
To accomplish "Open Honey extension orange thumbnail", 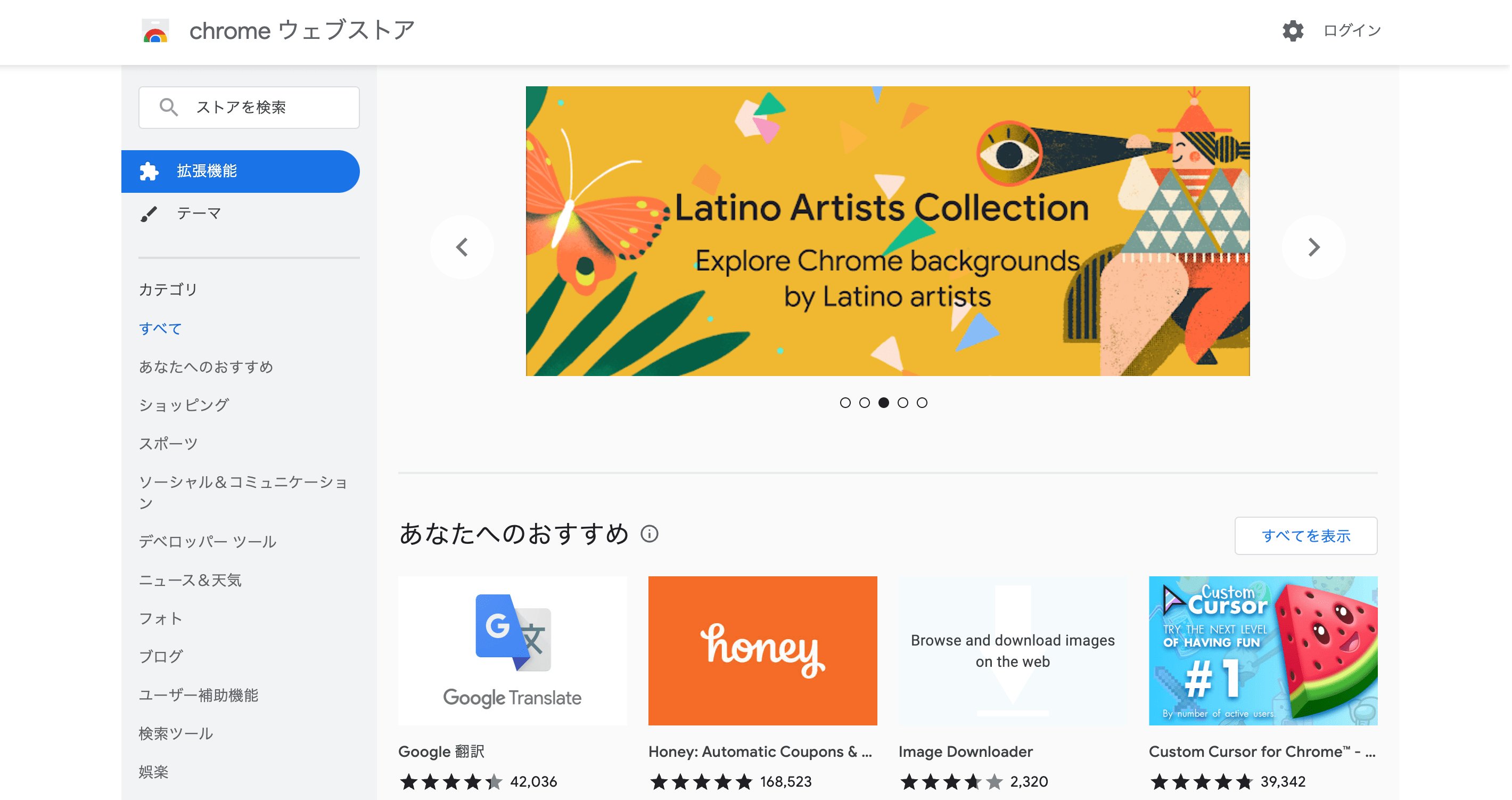I will click(762, 651).
